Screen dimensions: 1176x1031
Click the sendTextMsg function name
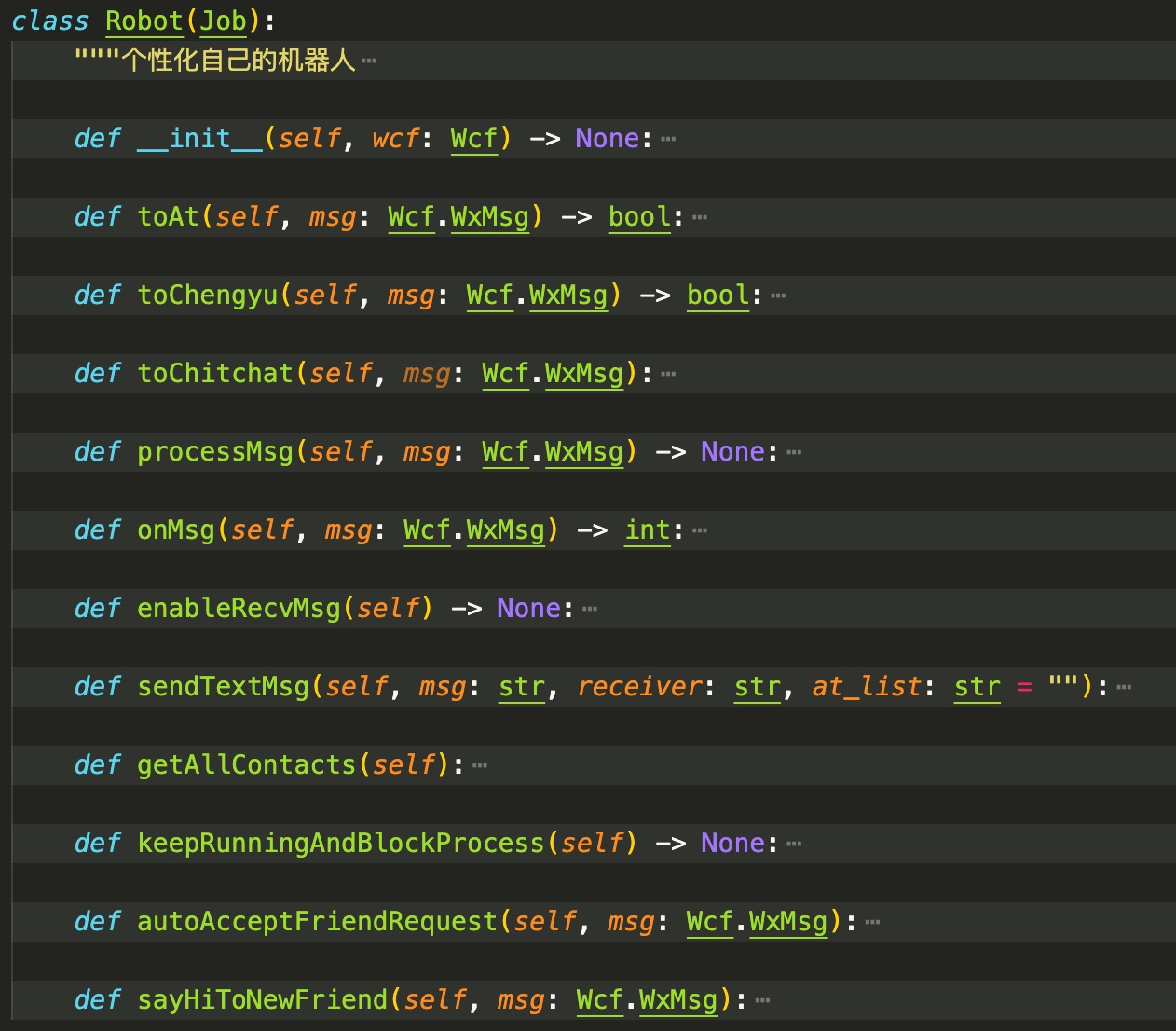pyautogui.click(x=223, y=687)
